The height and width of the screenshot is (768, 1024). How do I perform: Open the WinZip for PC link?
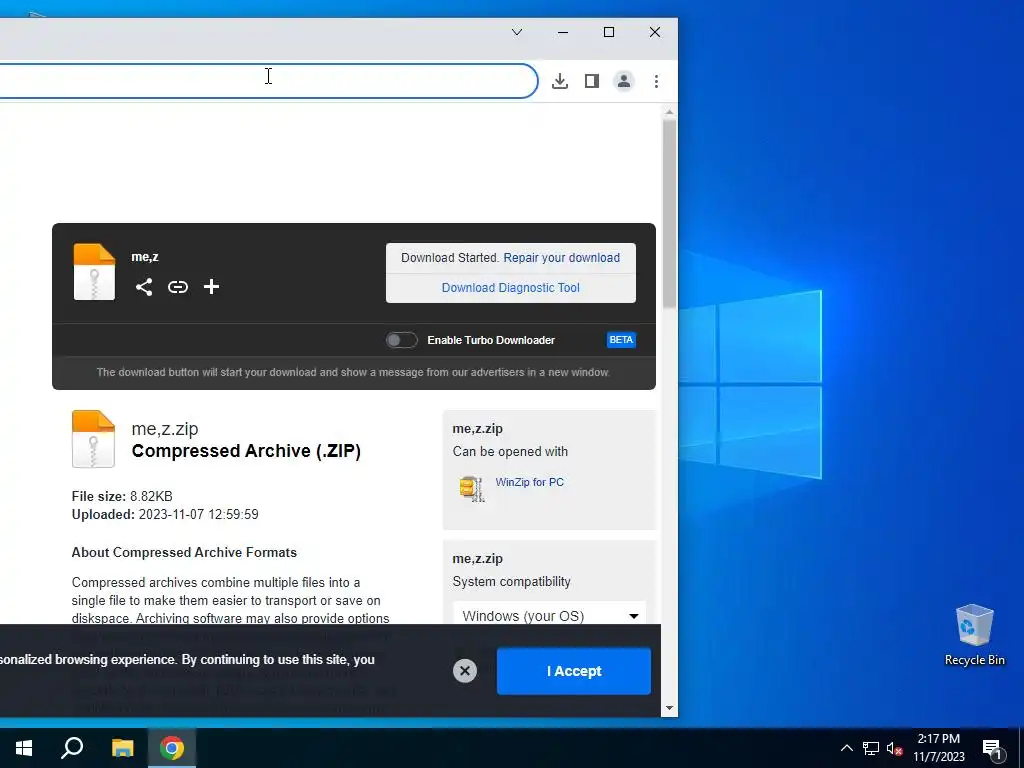(530, 482)
